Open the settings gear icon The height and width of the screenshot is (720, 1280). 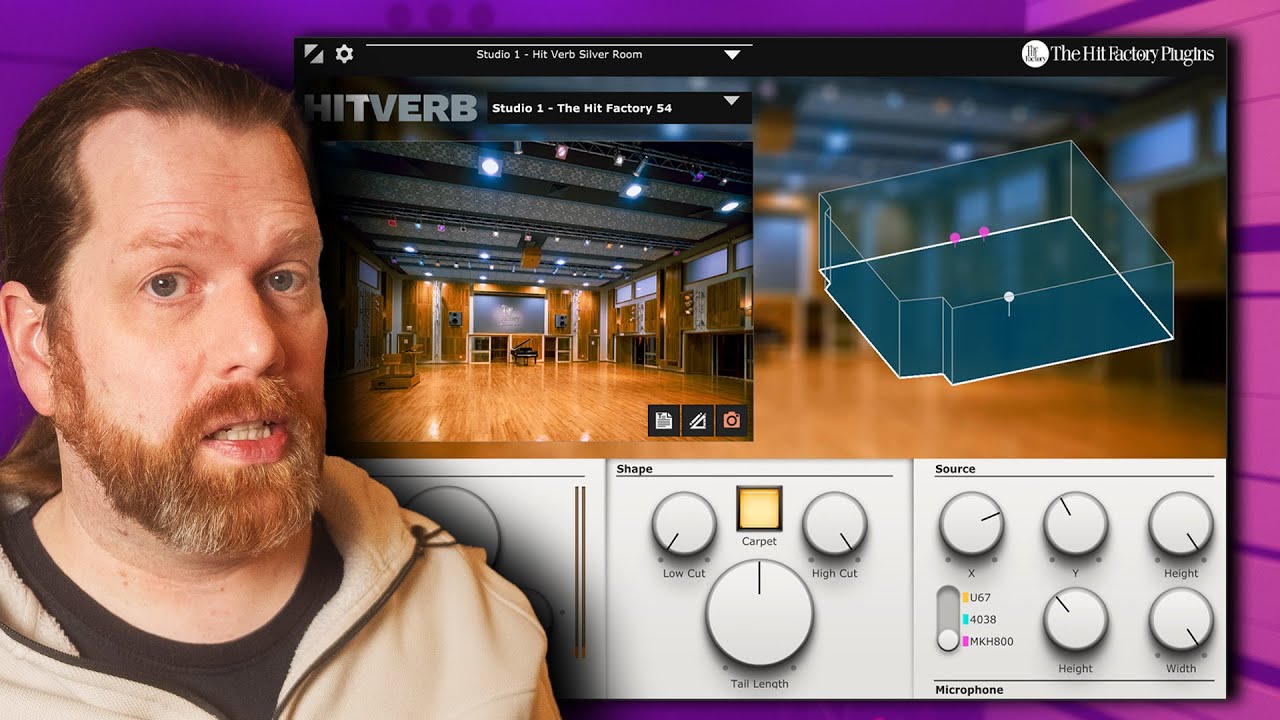click(344, 54)
